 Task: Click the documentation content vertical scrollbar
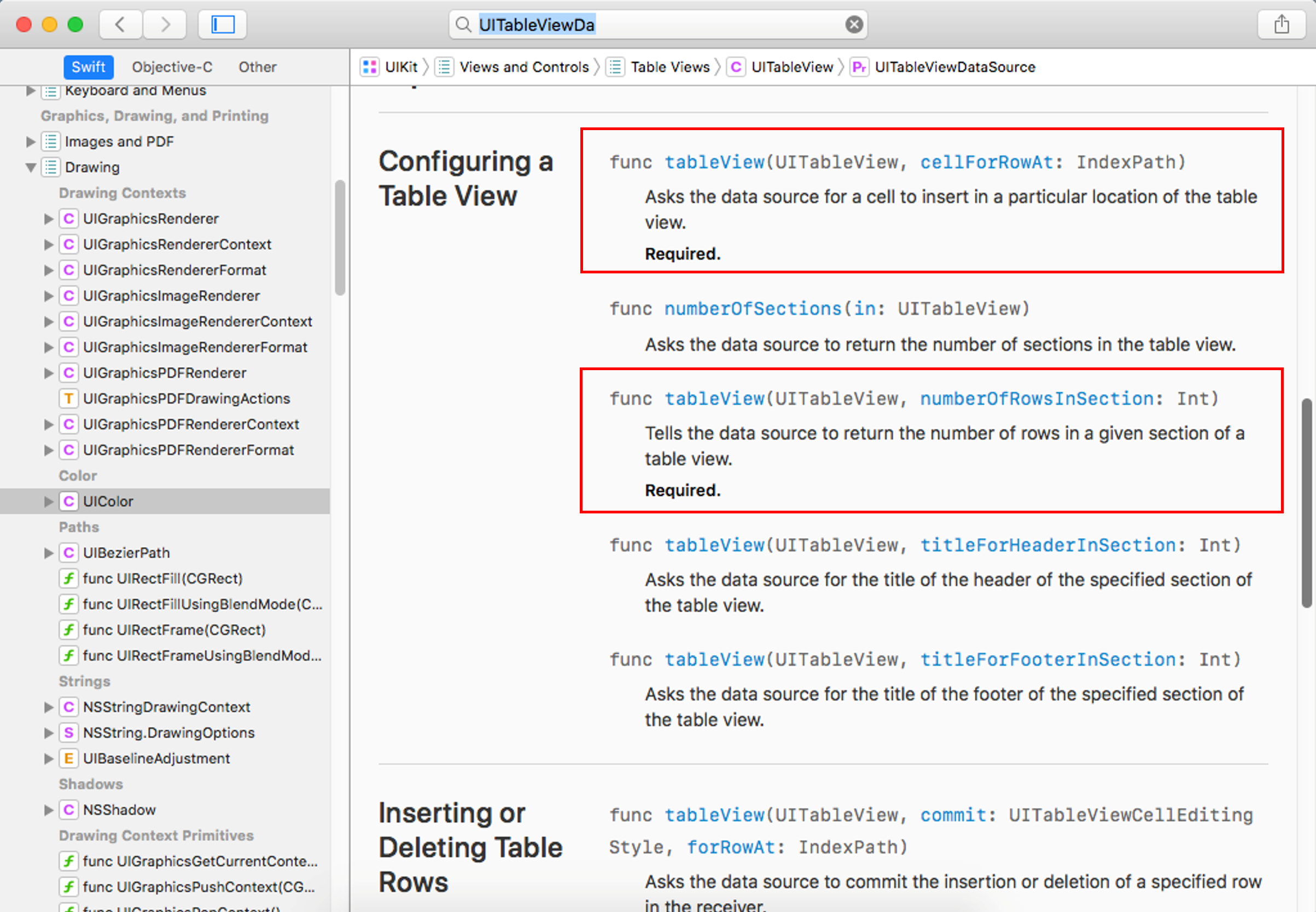(1306, 503)
